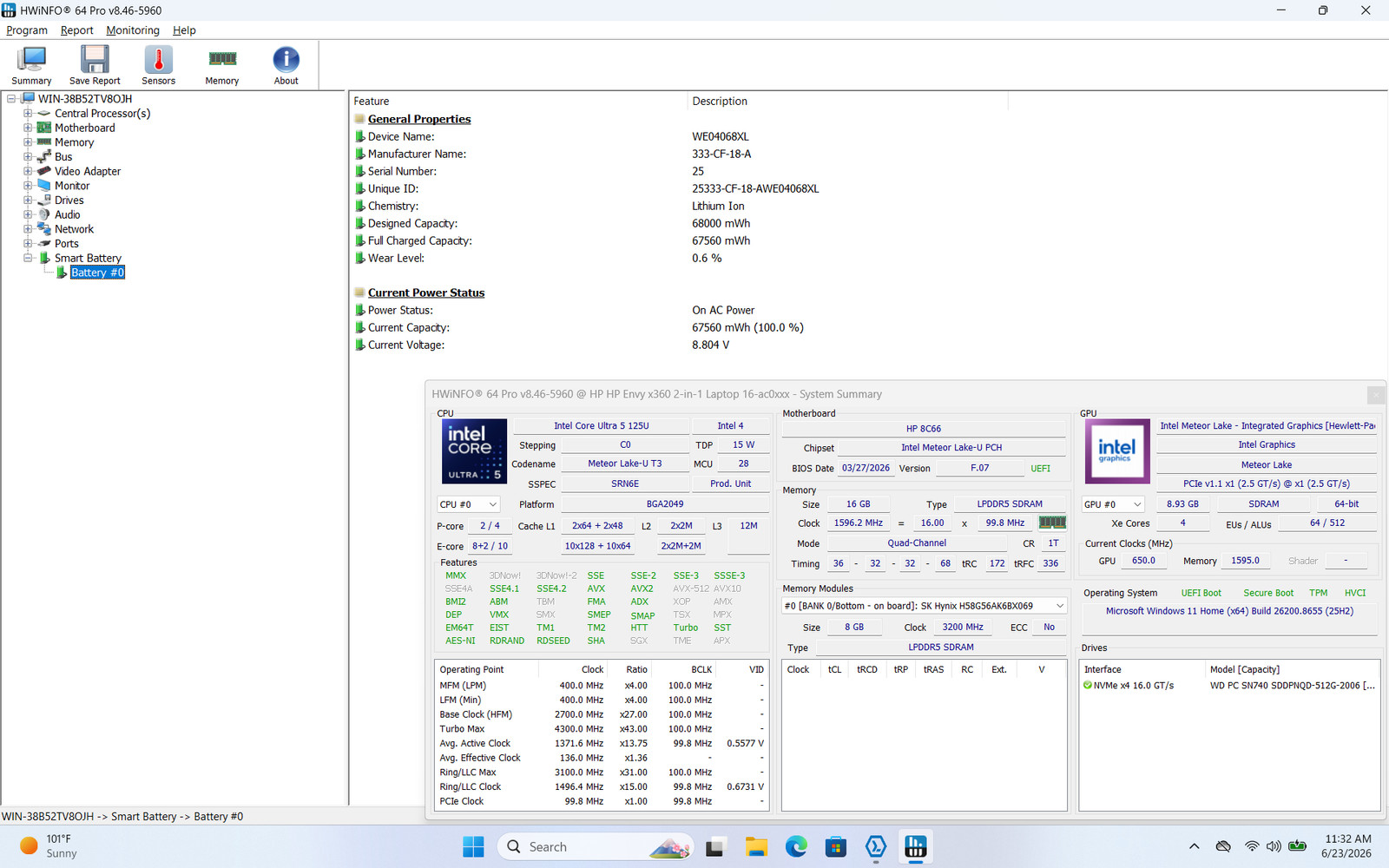Click the Intel Graphics logo

tap(1116, 451)
